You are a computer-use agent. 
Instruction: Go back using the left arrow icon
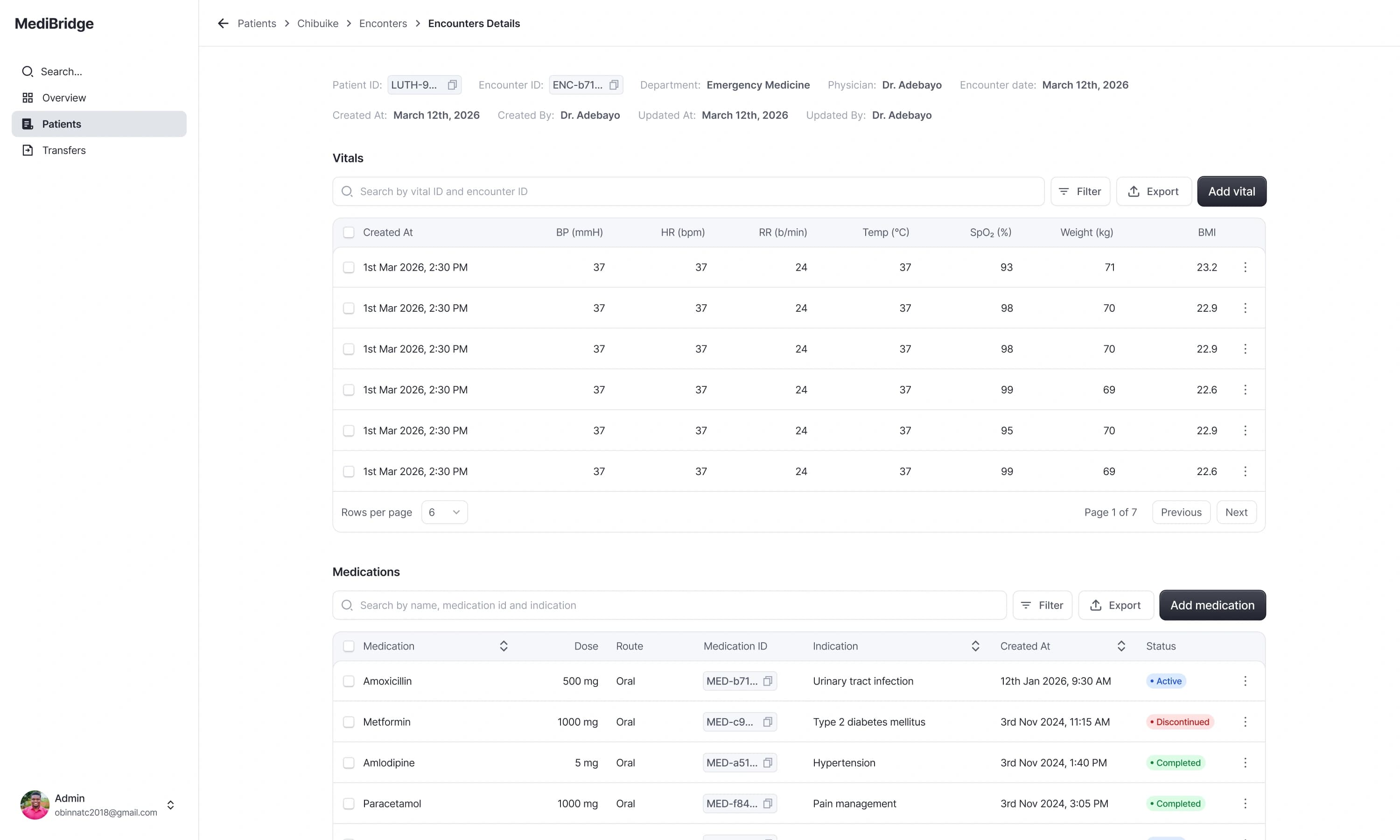click(x=223, y=23)
